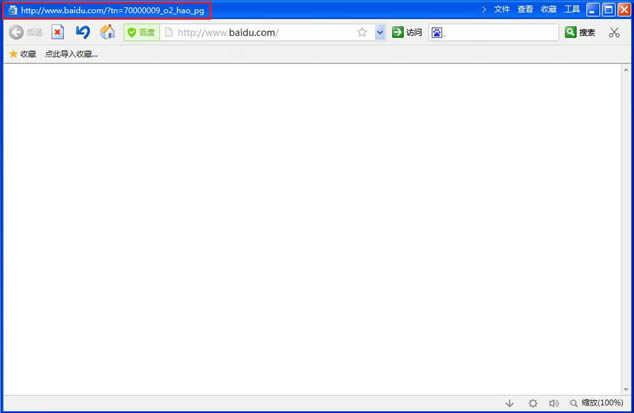Bookmark page with the star icon in address bar

coord(362,32)
